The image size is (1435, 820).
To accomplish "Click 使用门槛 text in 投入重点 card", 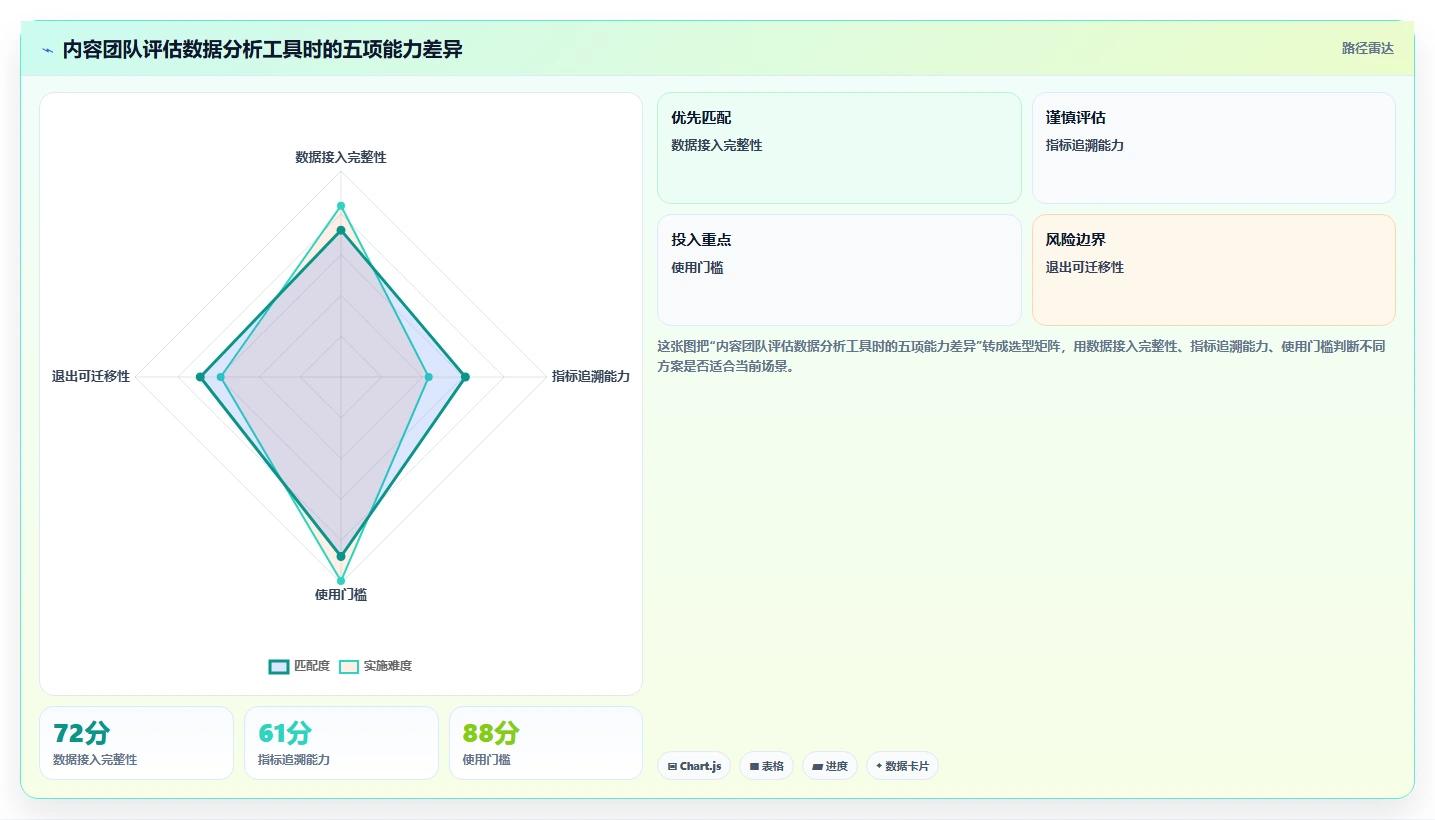I will (x=698, y=267).
